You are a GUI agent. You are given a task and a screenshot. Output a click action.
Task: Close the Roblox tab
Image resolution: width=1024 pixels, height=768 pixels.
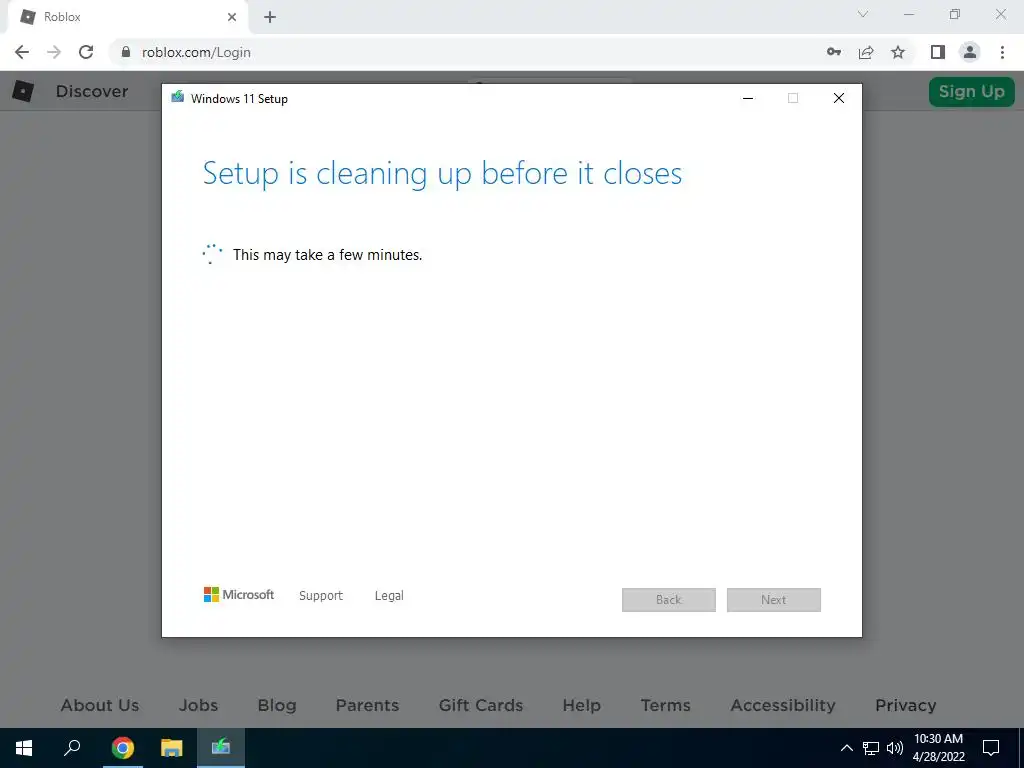(x=232, y=17)
